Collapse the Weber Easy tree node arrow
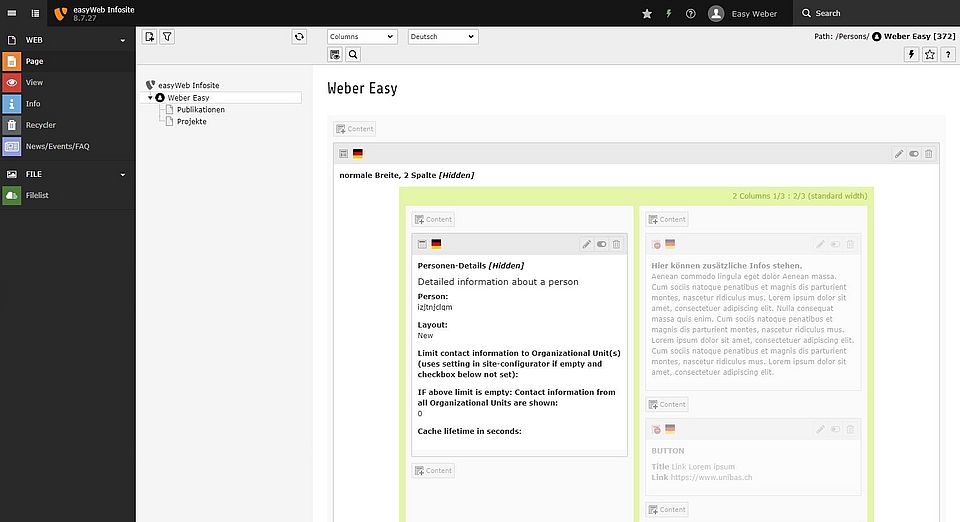The width and height of the screenshot is (960, 522). [x=150, y=98]
